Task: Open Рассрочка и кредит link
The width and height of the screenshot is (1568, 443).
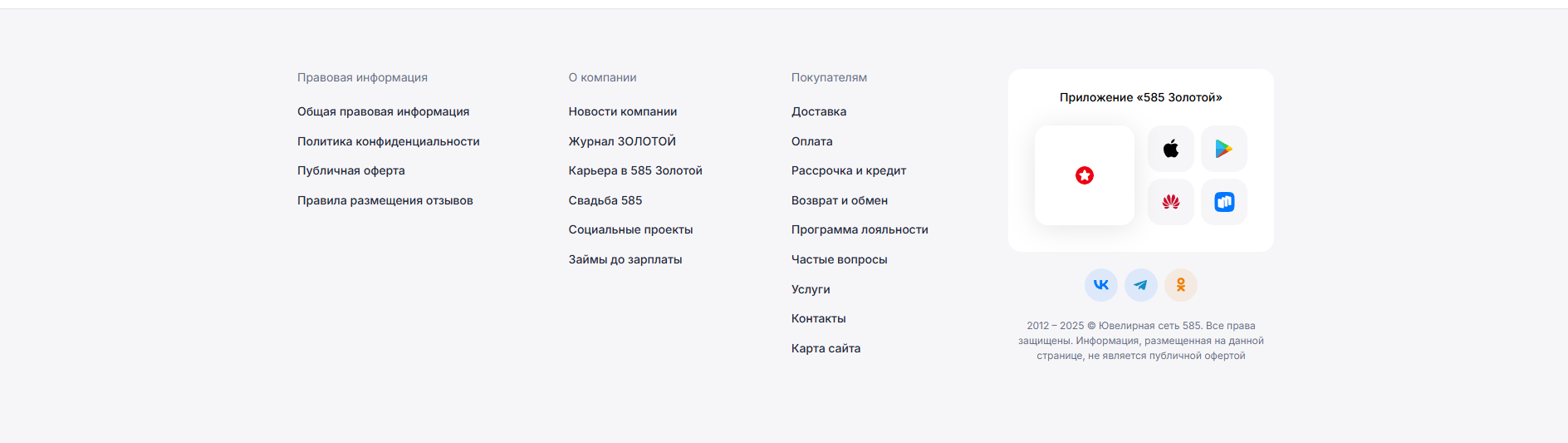Action: tap(849, 170)
